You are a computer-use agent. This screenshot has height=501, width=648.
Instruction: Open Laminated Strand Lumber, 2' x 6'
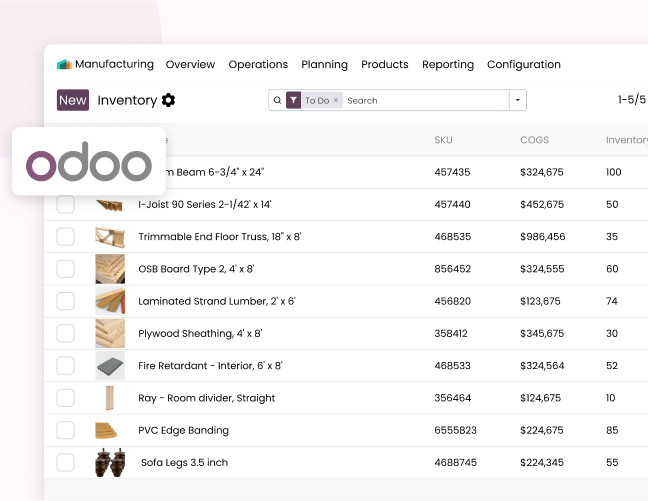pyautogui.click(x=217, y=301)
